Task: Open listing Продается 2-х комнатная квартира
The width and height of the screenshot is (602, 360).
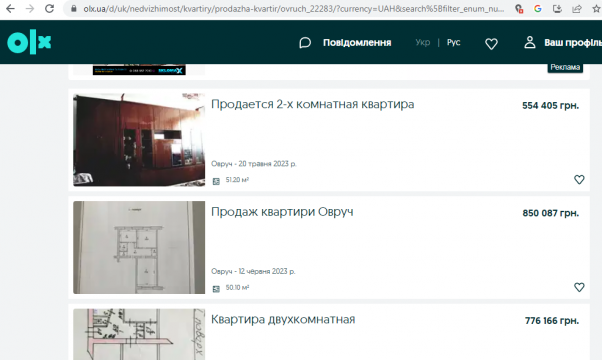Action: click(313, 104)
